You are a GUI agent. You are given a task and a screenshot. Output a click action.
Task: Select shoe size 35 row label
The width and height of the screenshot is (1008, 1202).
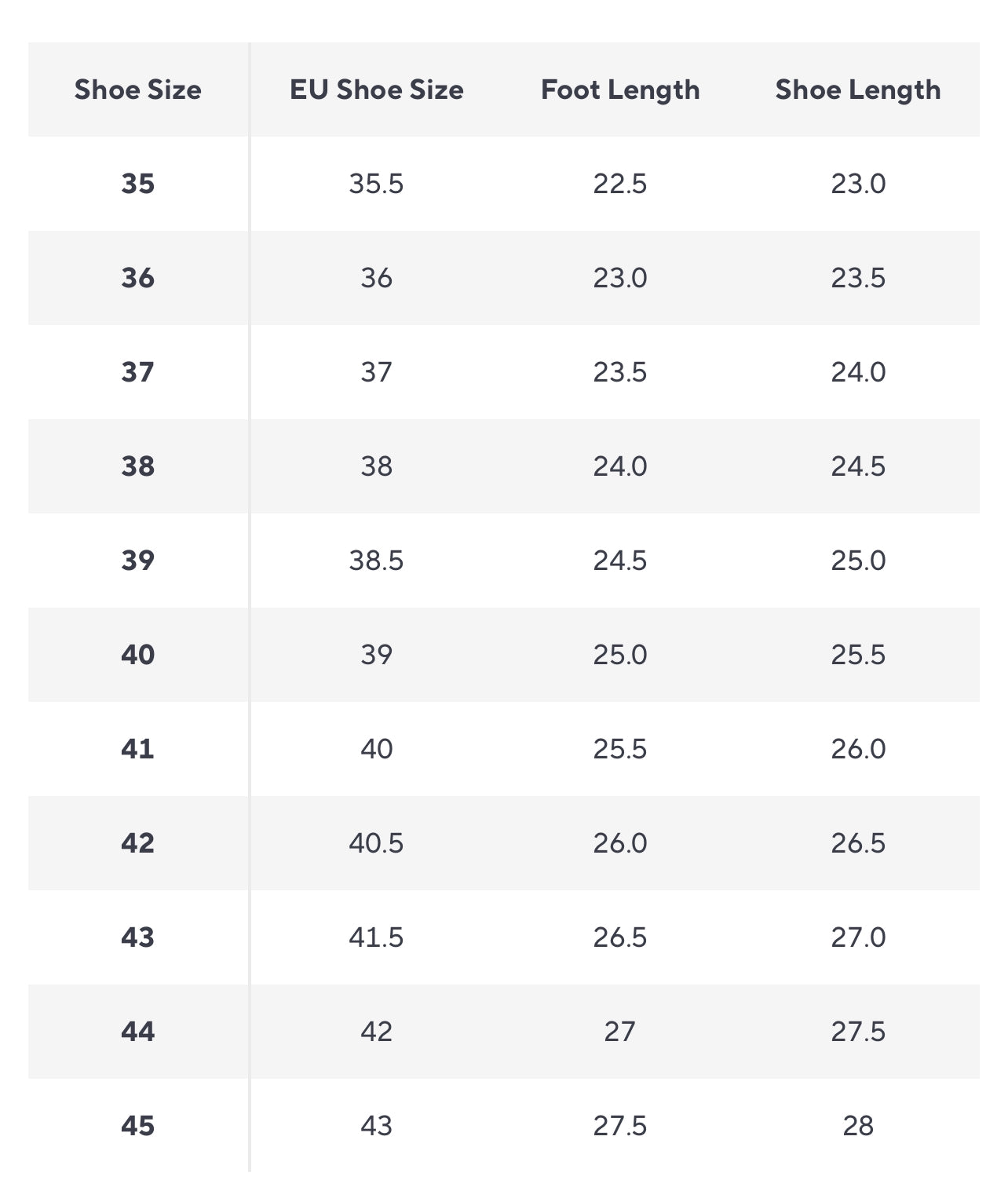pyautogui.click(x=138, y=184)
